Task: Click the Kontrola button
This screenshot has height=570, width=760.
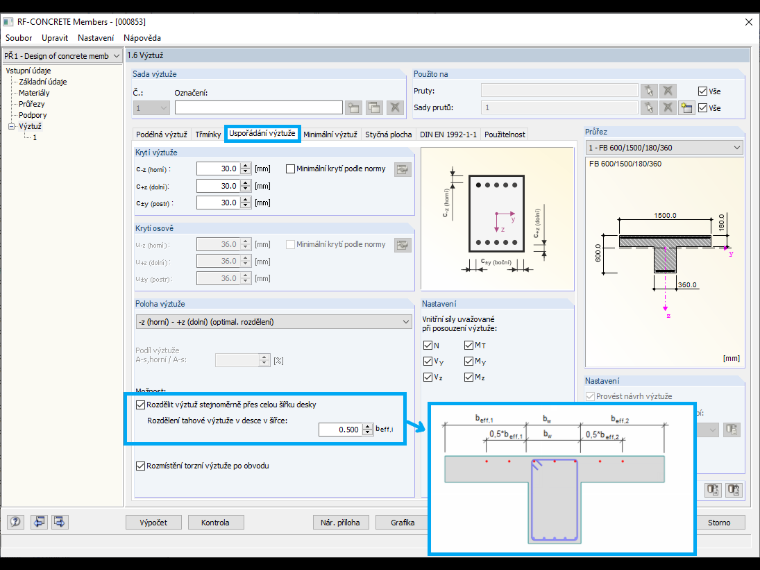Action: pos(215,522)
